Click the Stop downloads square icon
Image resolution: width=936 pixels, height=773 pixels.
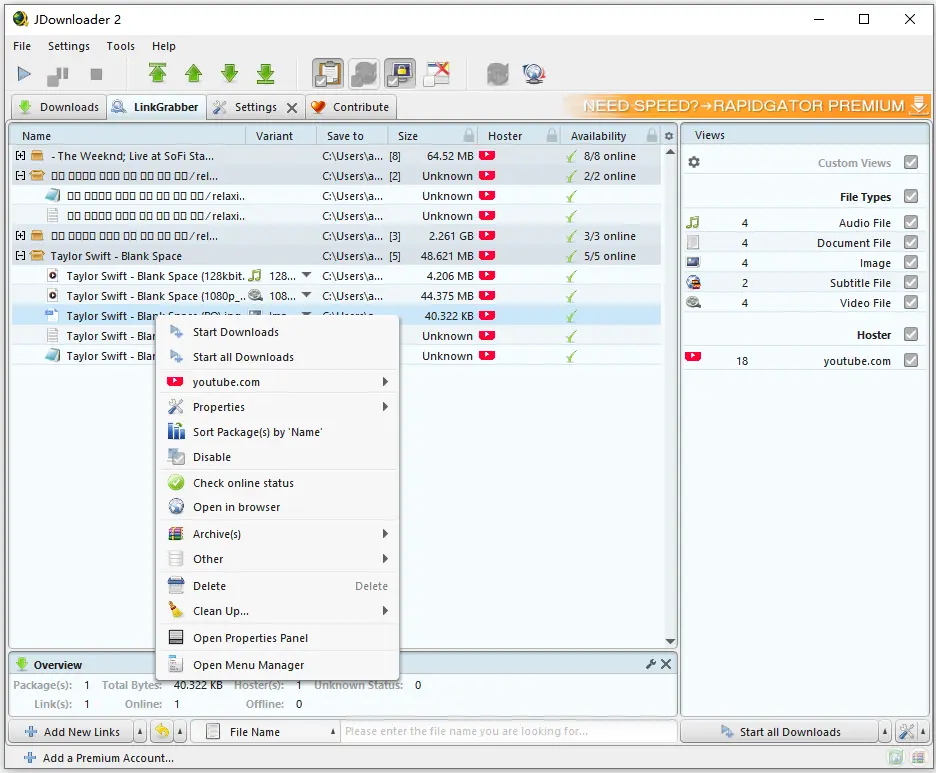(x=96, y=74)
